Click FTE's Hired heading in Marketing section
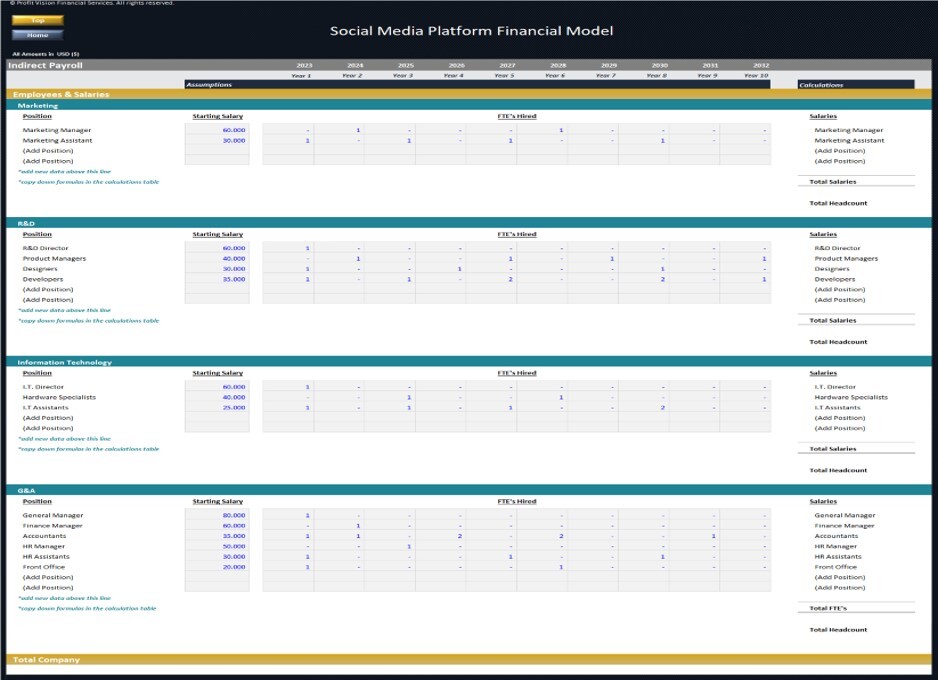Image resolution: width=938 pixels, height=680 pixels. (x=517, y=116)
